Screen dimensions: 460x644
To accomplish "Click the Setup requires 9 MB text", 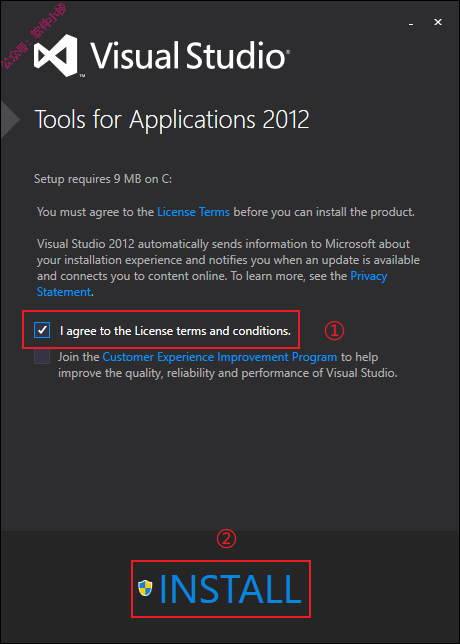I will point(103,179).
